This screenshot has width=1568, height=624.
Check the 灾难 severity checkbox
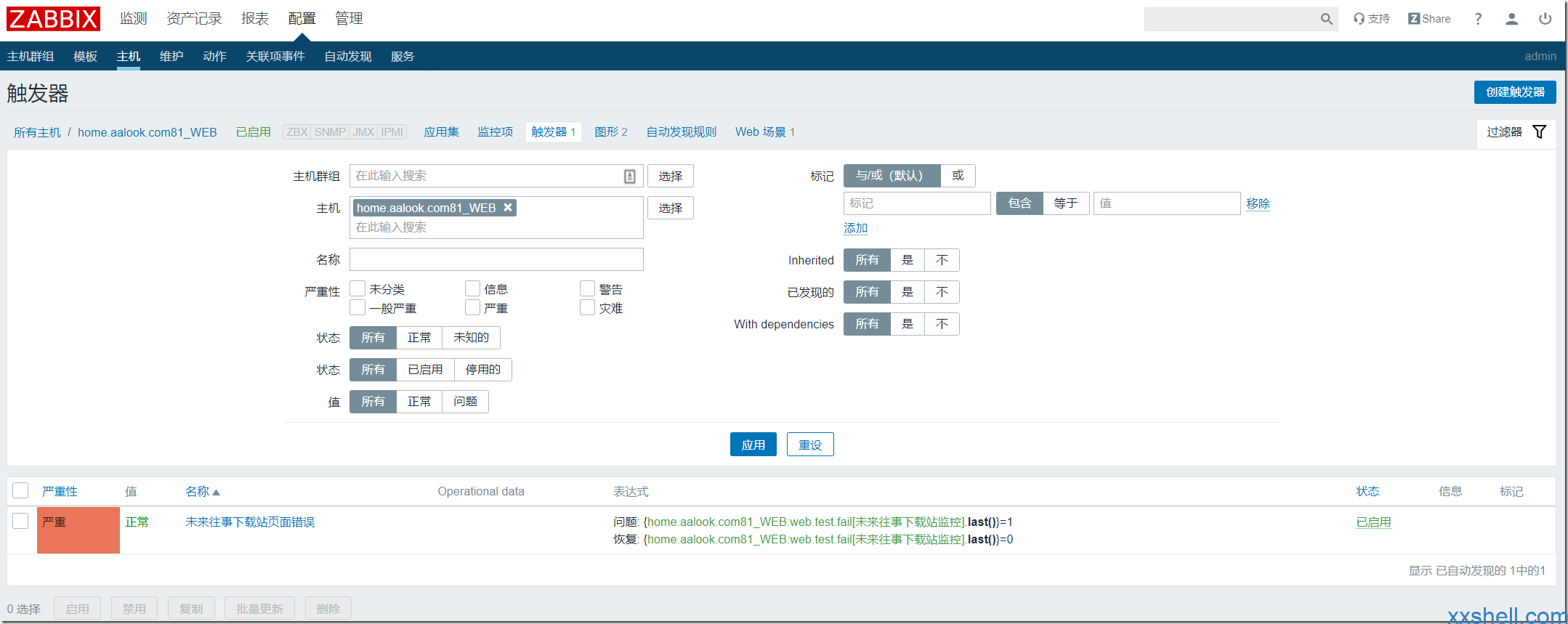[587, 308]
